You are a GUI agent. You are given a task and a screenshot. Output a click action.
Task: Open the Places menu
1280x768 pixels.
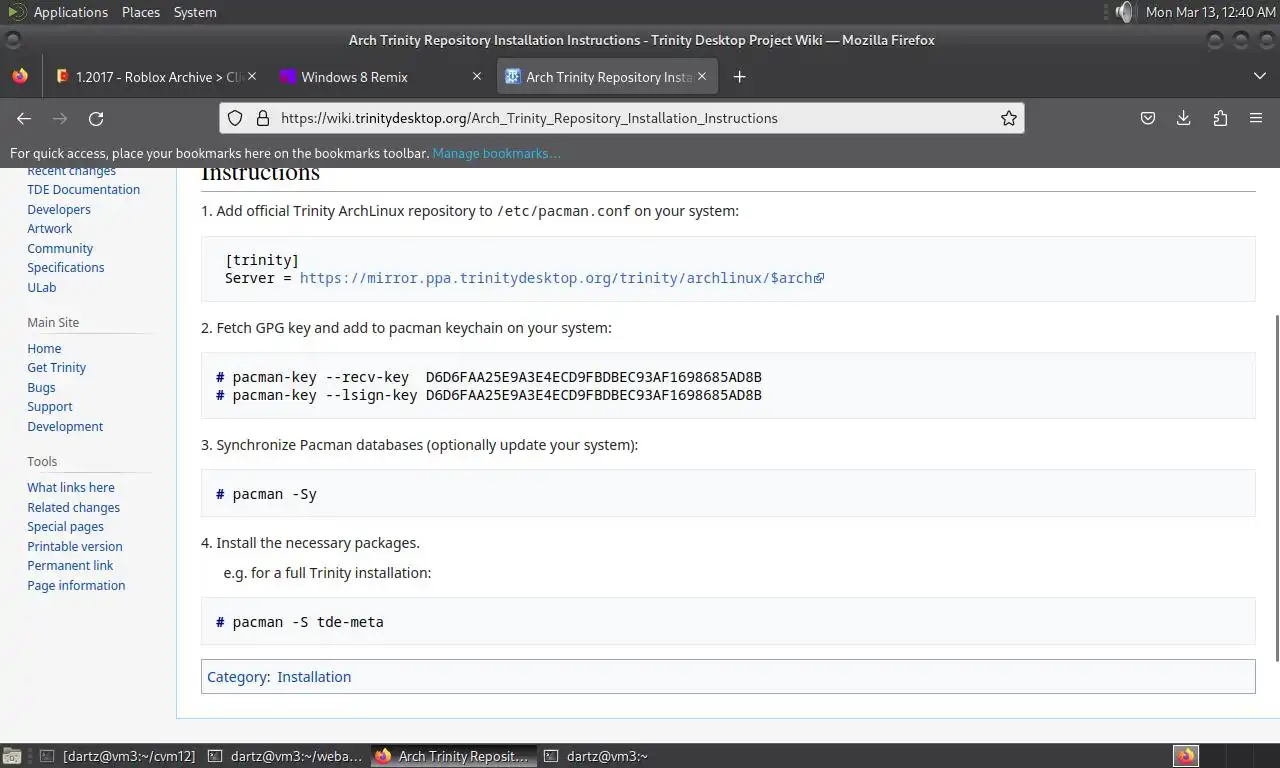141,12
